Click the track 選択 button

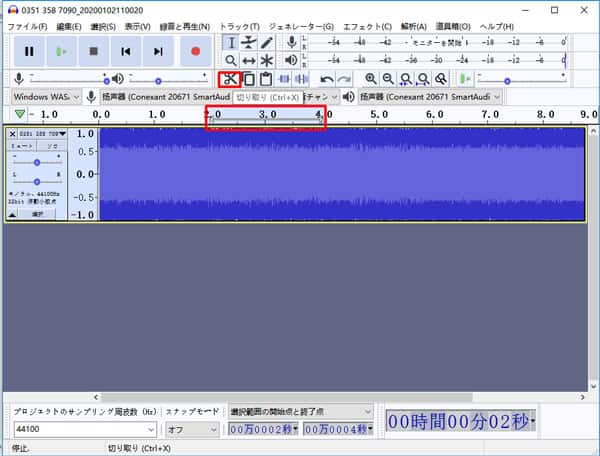click(38, 215)
